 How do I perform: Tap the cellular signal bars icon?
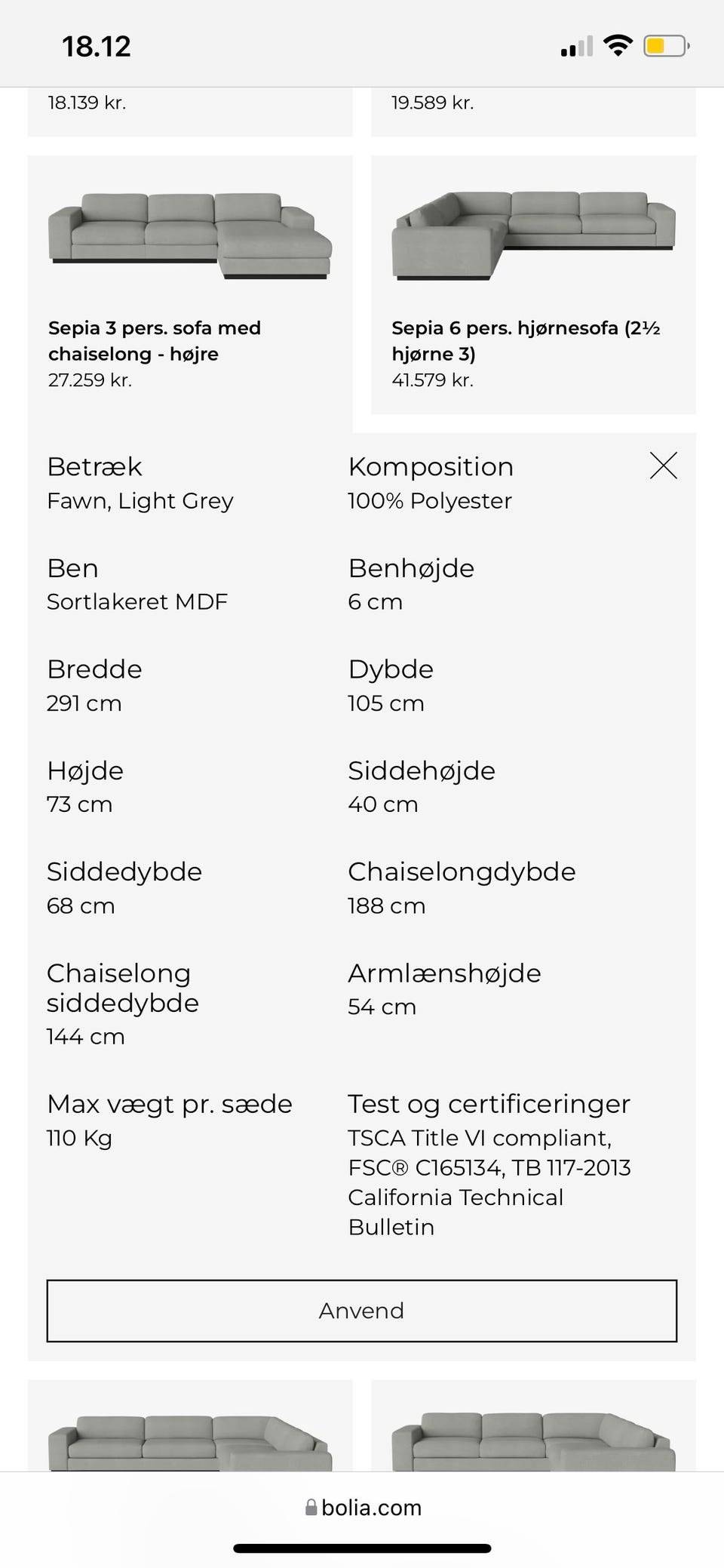[576, 47]
